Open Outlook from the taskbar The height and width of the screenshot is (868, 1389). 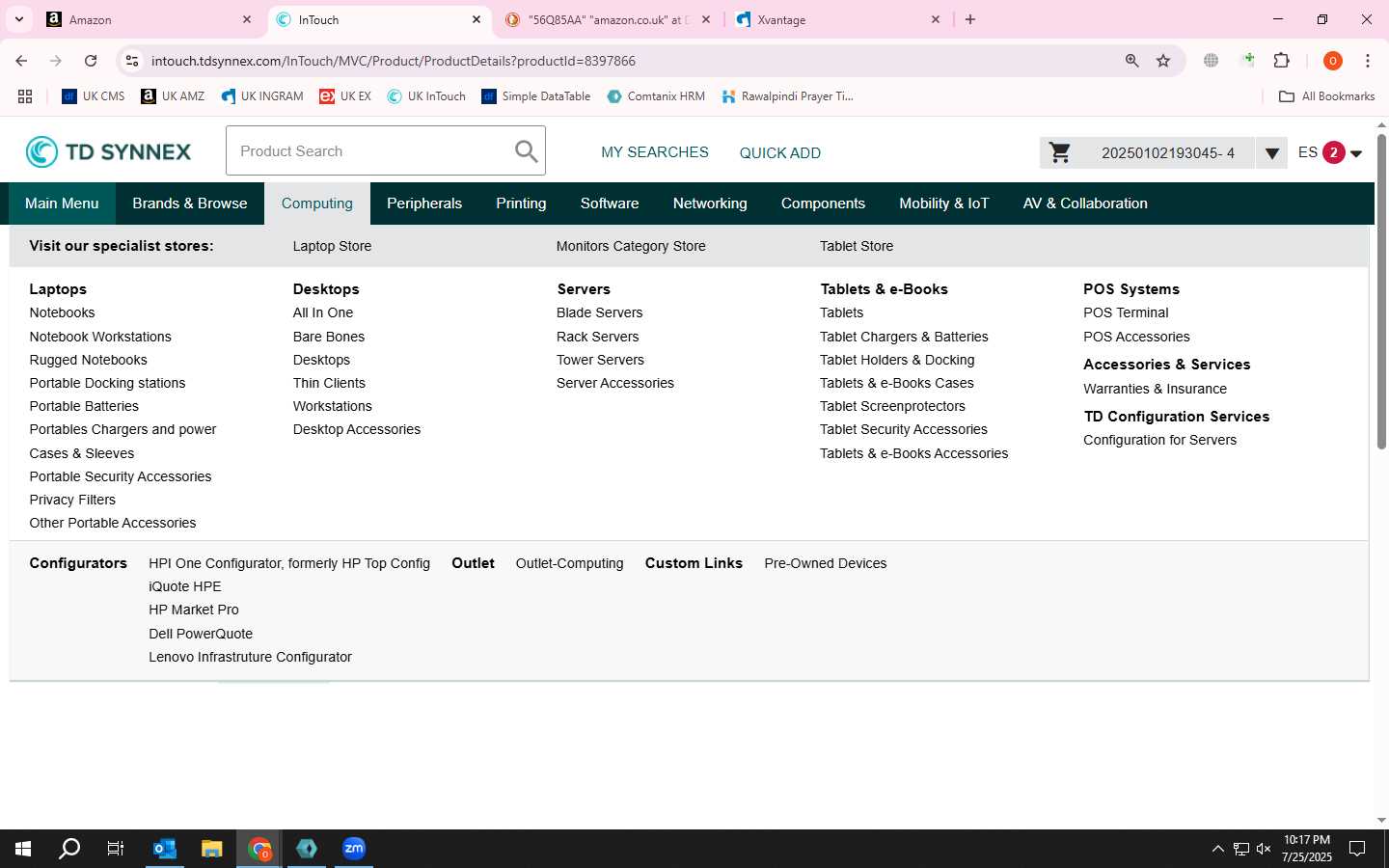tap(165, 849)
